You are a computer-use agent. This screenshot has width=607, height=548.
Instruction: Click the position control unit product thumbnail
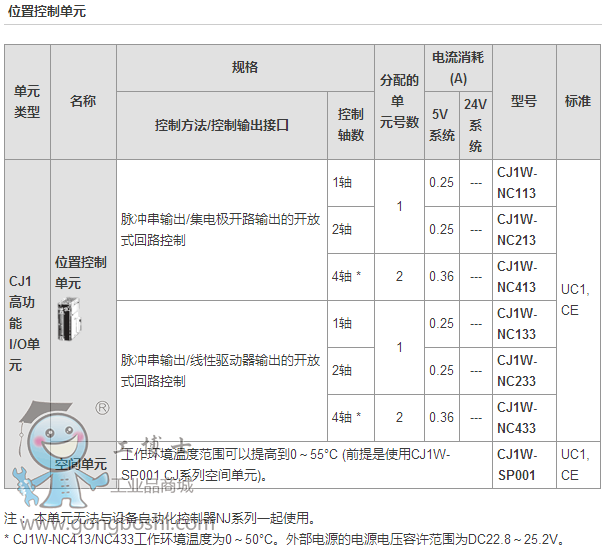click(69, 319)
